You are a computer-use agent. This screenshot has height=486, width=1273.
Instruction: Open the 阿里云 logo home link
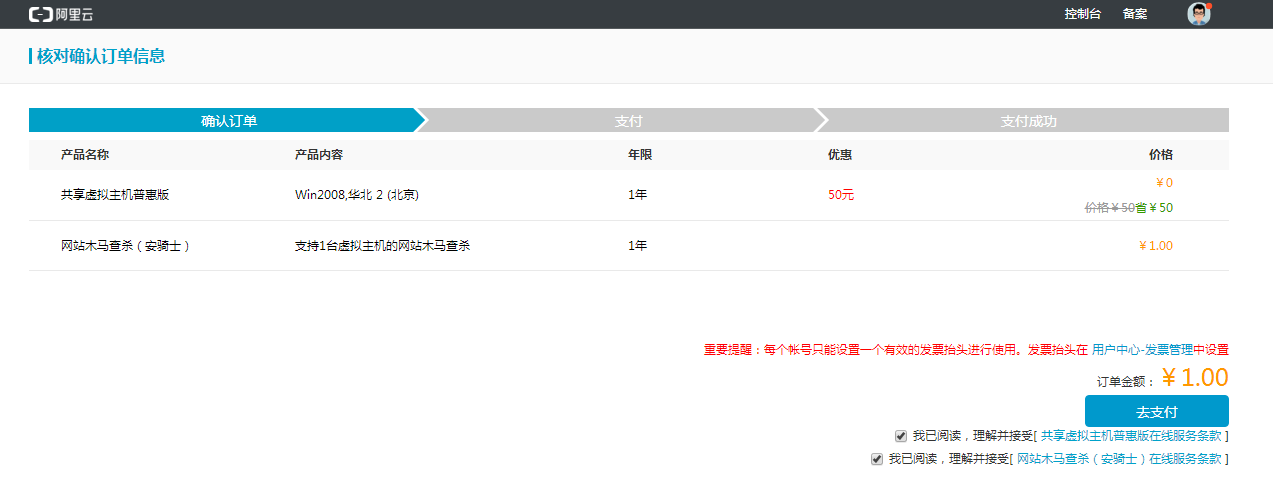pyautogui.click(x=61, y=14)
